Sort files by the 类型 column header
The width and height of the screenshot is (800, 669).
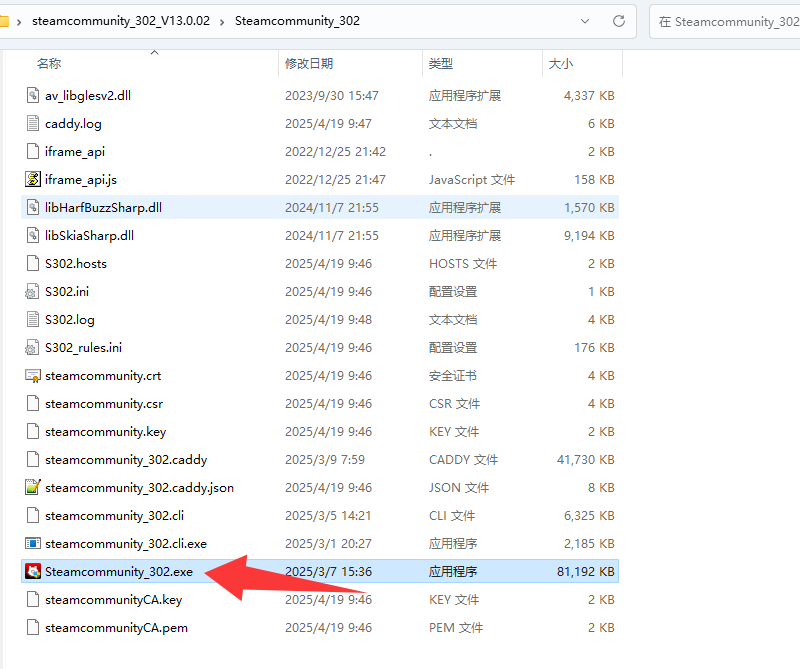coord(441,63)
